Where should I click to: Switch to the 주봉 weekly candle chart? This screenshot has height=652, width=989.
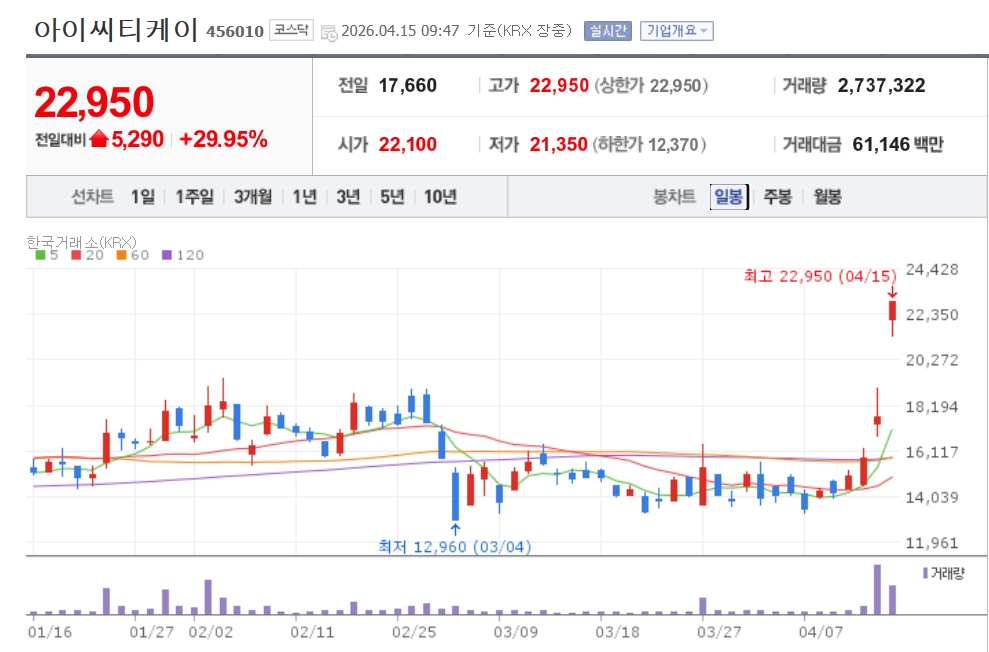pos(777,197)
